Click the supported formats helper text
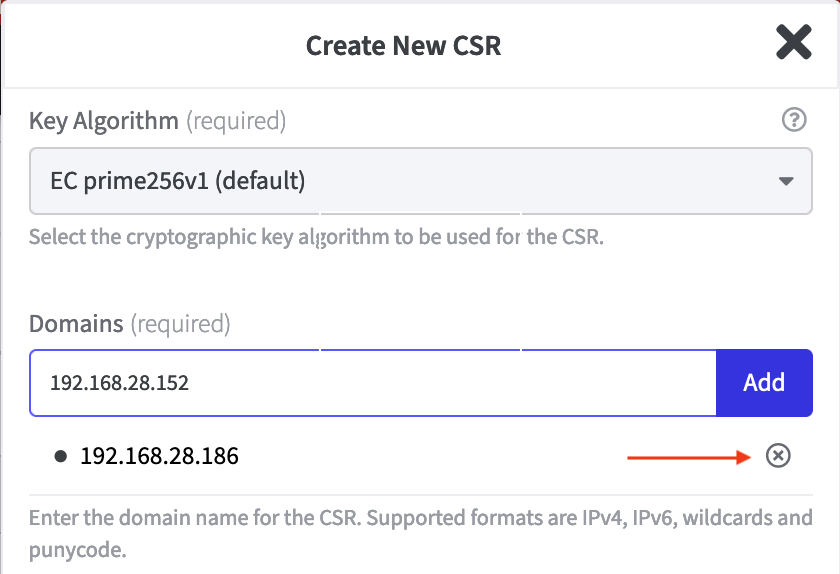Viewport: 840px width, 574px height. [420, 519]
